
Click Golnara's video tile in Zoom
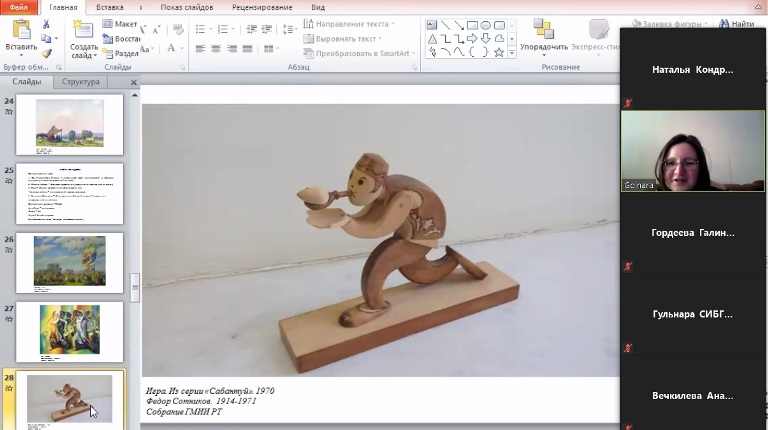tap(693, 151)
